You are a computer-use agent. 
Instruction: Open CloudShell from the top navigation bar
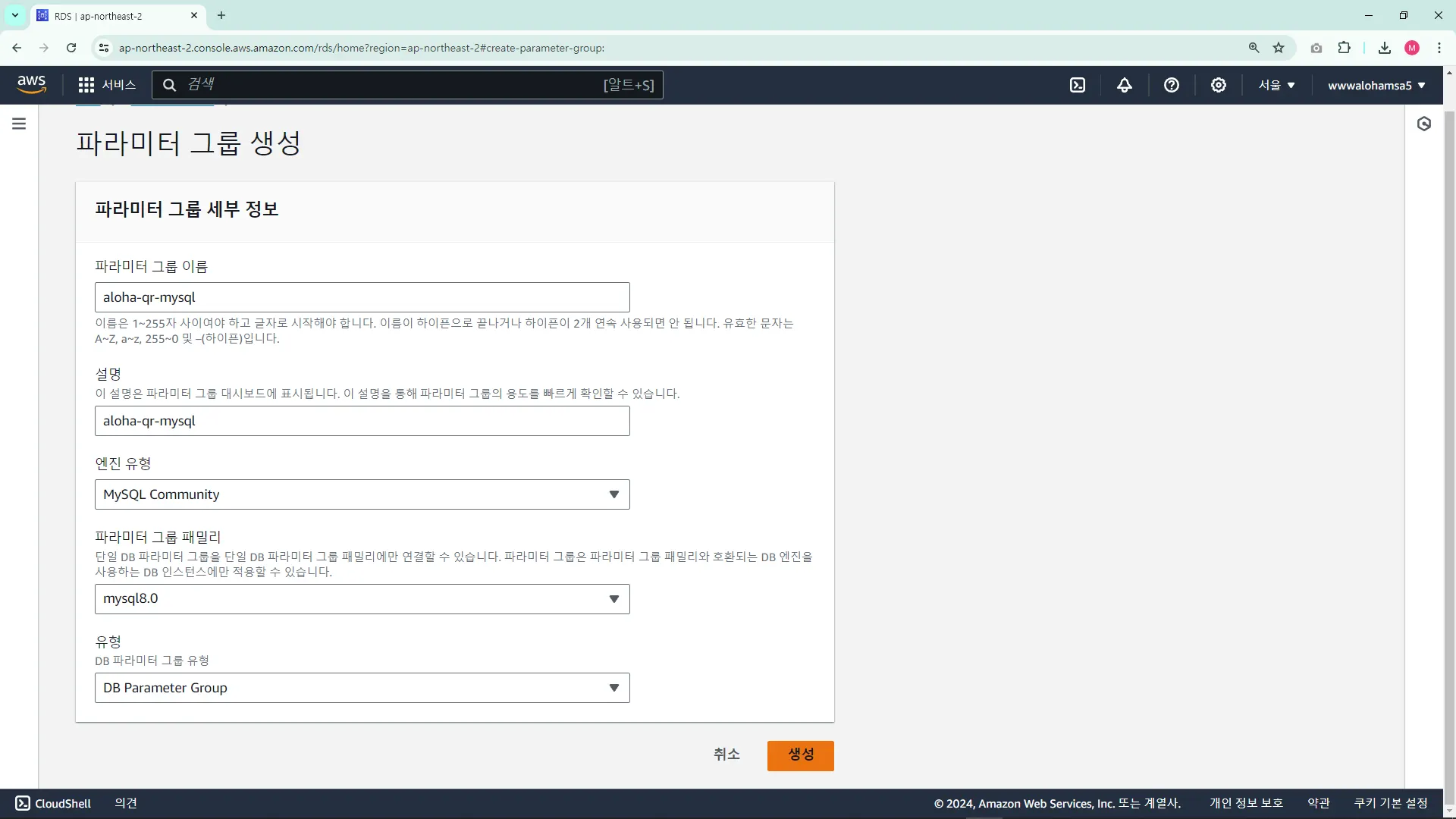pyautogui.click(x=1078, y=85)
